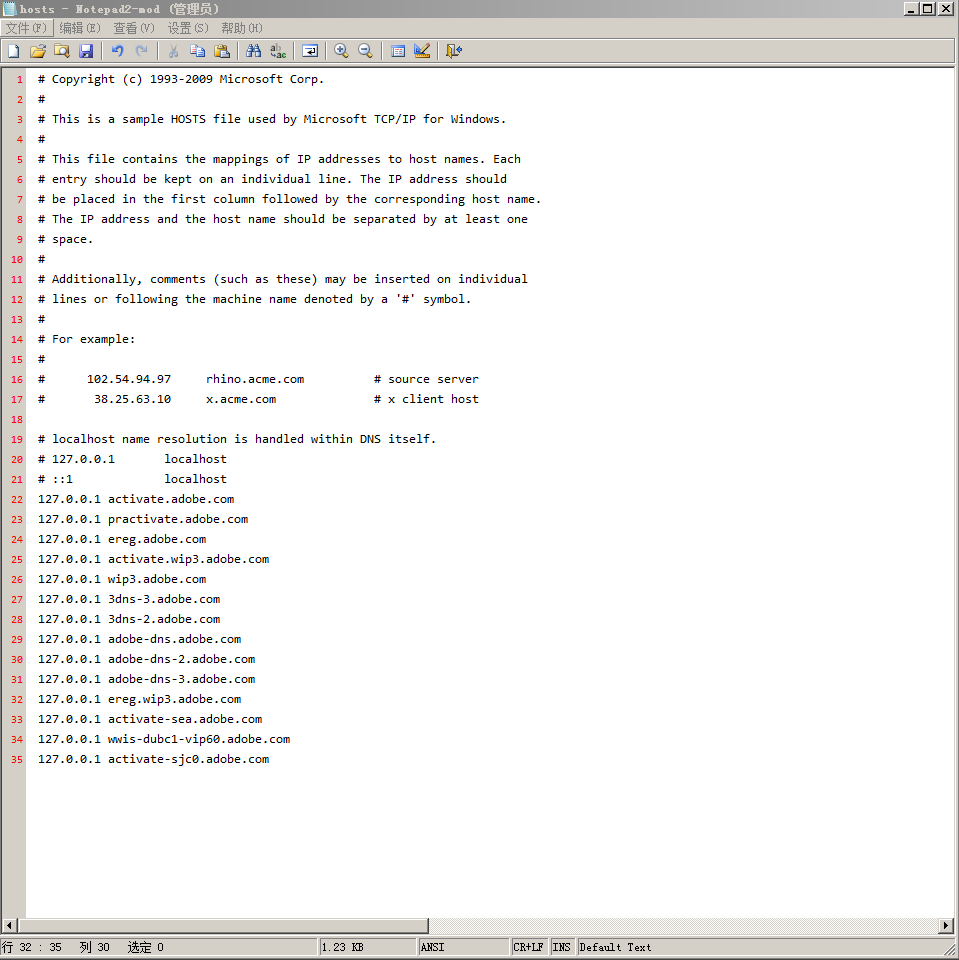This screenshot has width=959, height=960.
Task: Click the Open file folder icon
Action: tap(38, 51)
